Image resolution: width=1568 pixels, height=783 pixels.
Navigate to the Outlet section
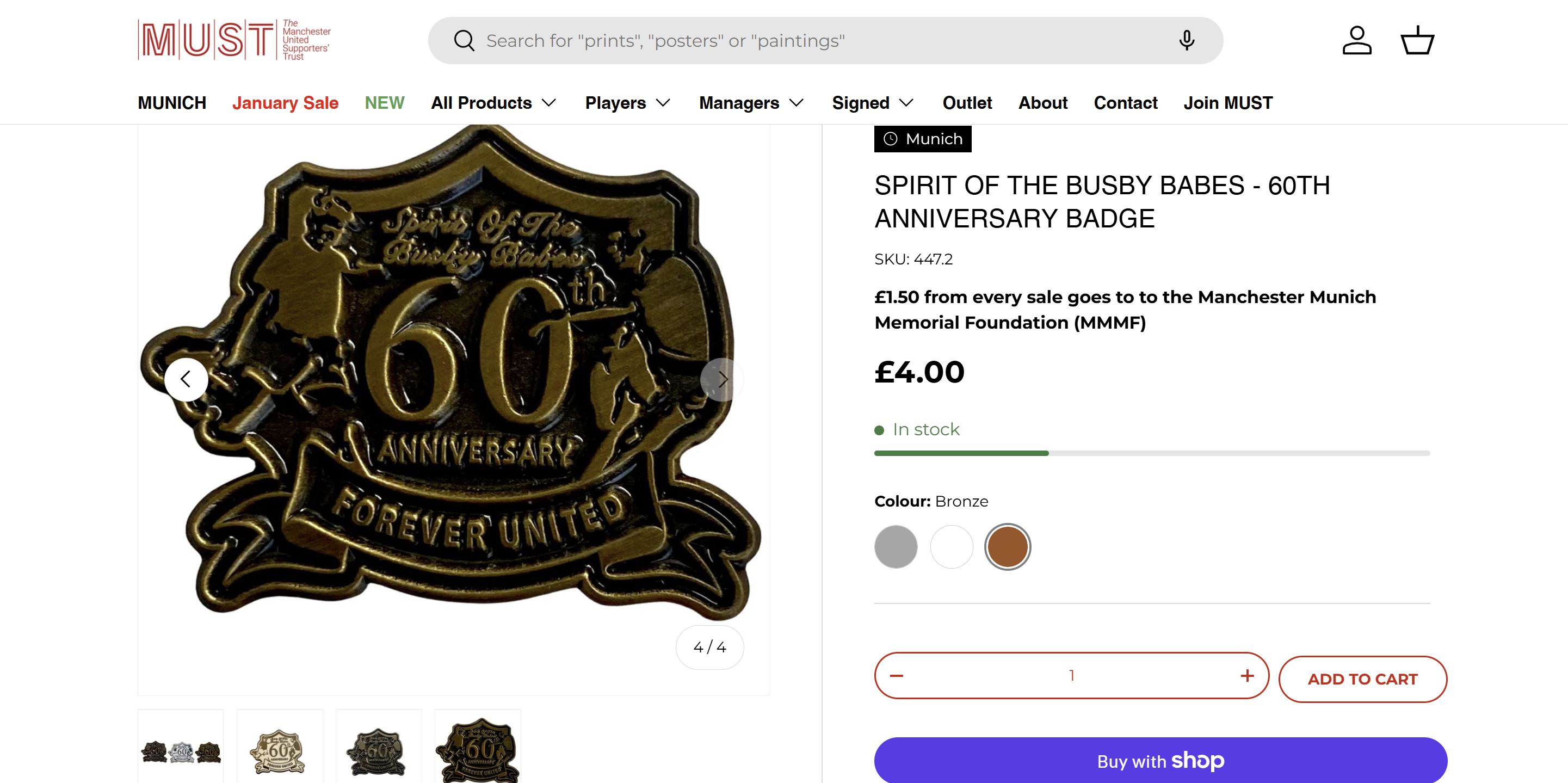click(967, 103)
